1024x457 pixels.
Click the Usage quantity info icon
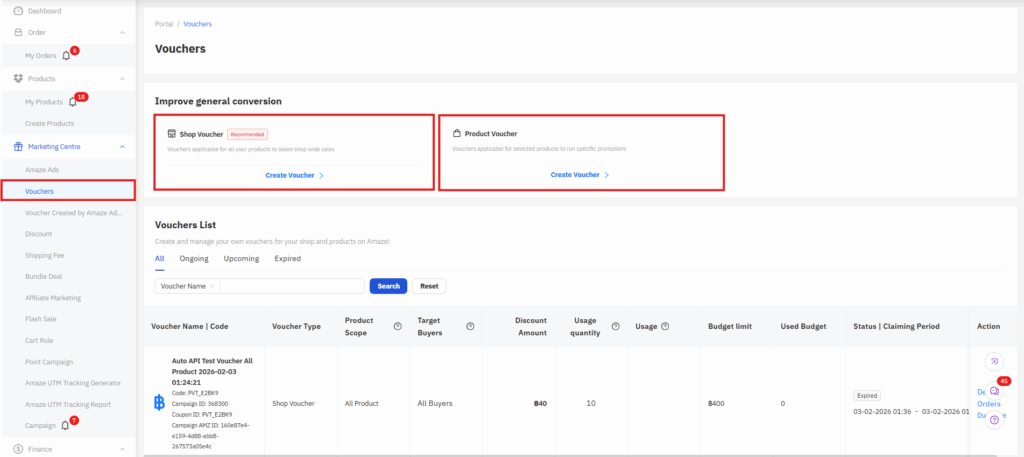615,326
